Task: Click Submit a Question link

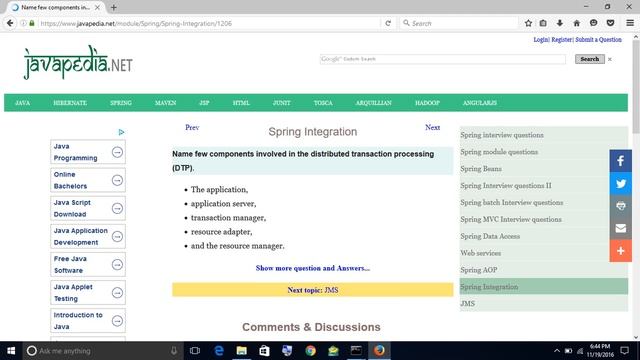Action: point(598,40)
